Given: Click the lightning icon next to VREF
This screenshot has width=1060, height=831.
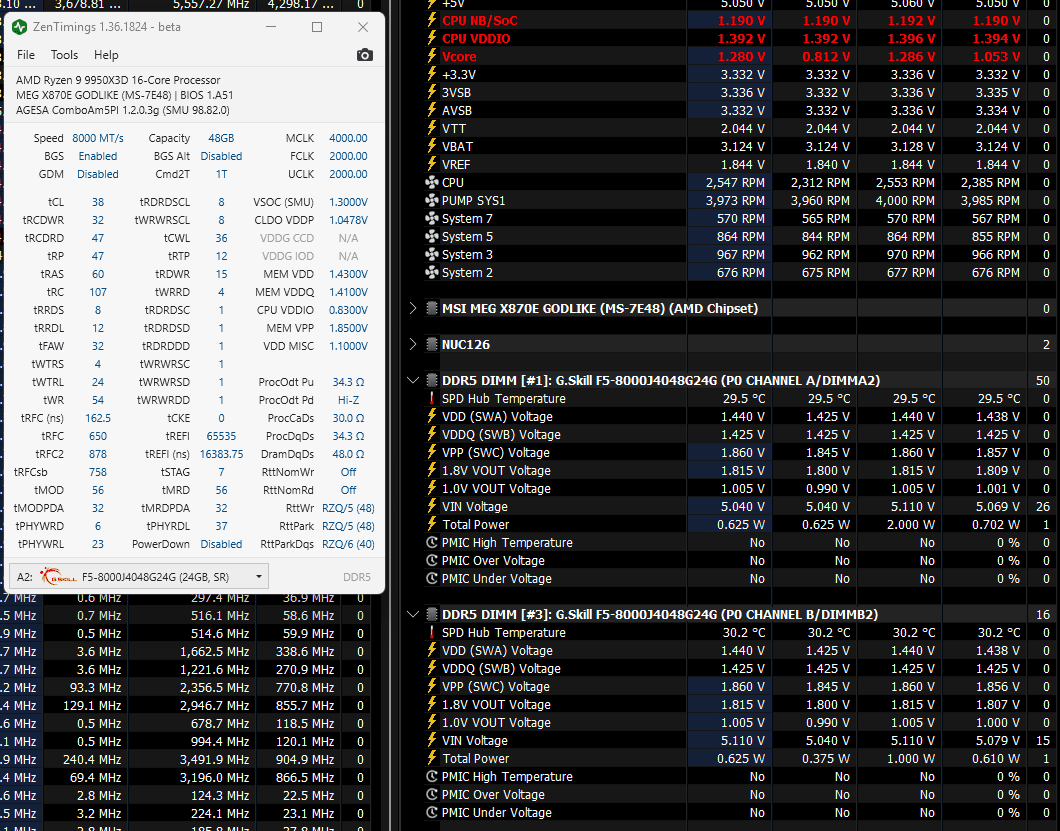Looking at the screenshot, I should tap(431, 164).
